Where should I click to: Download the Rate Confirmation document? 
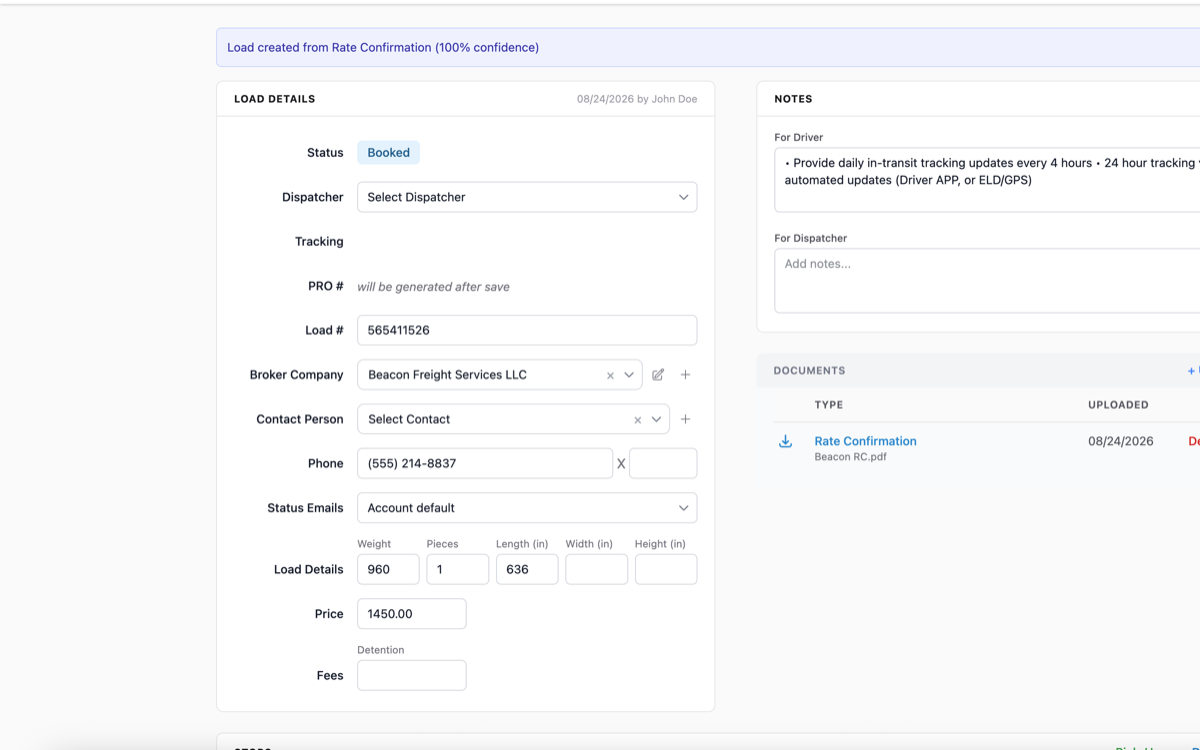click(x=785, y=442)
